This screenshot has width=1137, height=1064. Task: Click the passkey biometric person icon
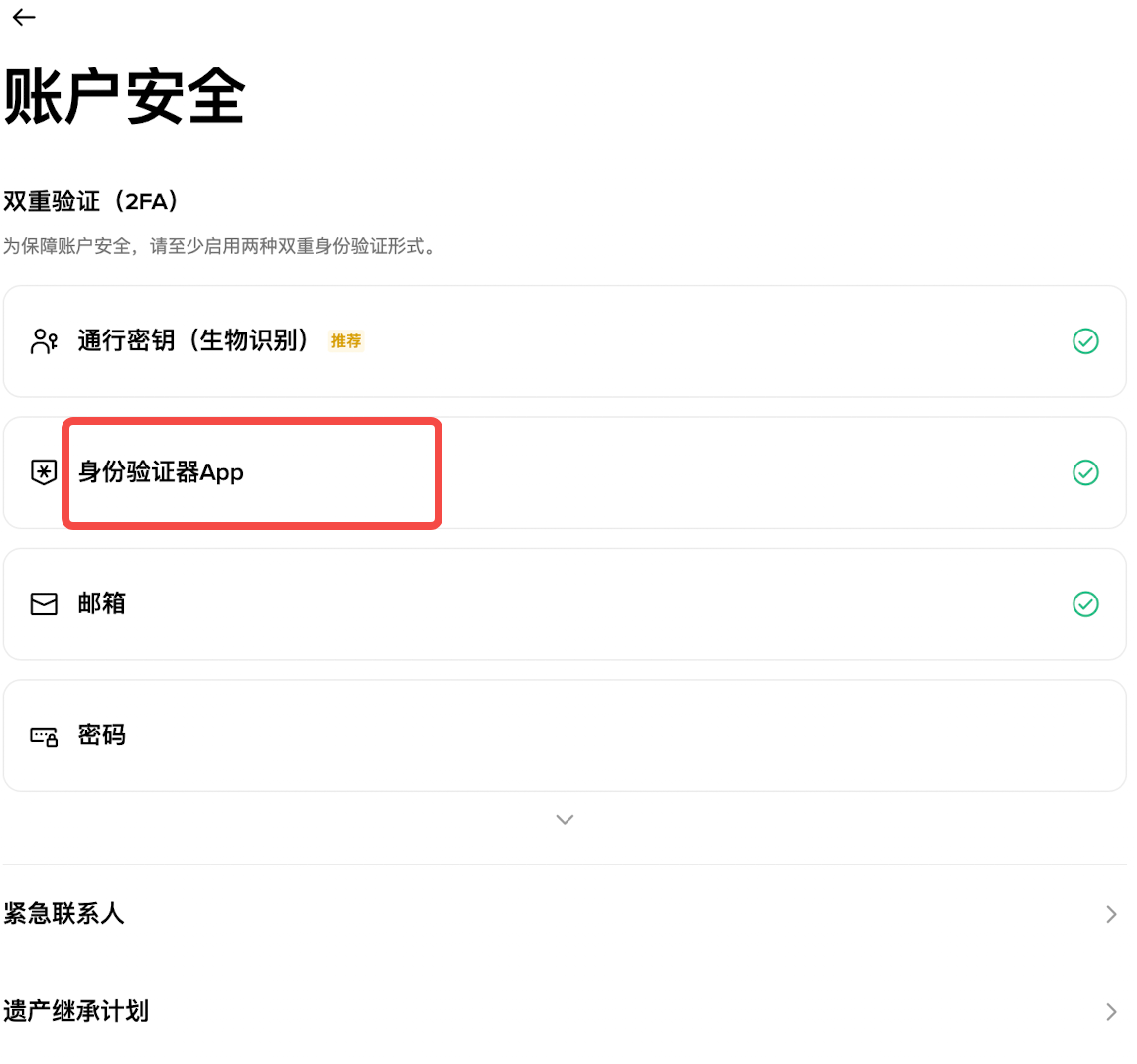(x=44, y=341)
